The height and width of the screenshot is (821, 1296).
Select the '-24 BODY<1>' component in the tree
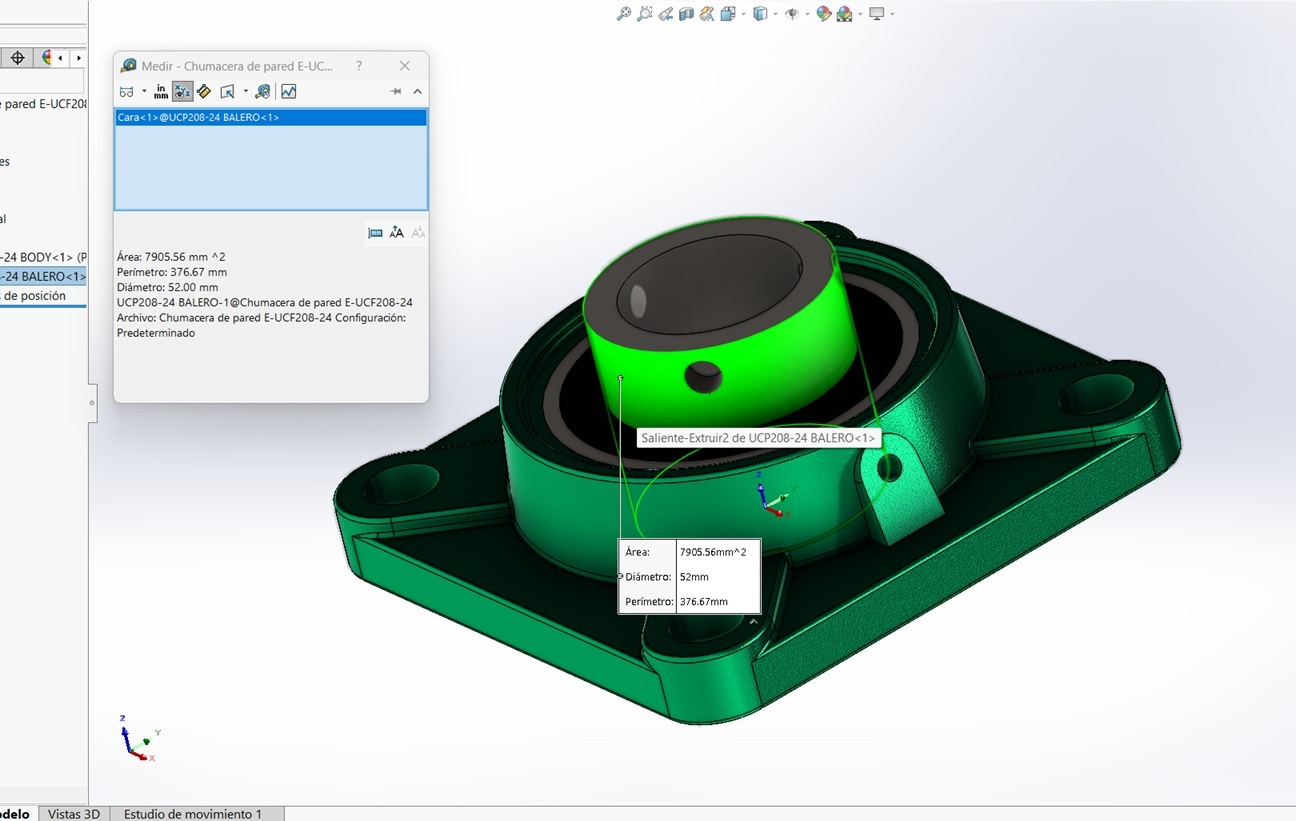click(44, 257)
